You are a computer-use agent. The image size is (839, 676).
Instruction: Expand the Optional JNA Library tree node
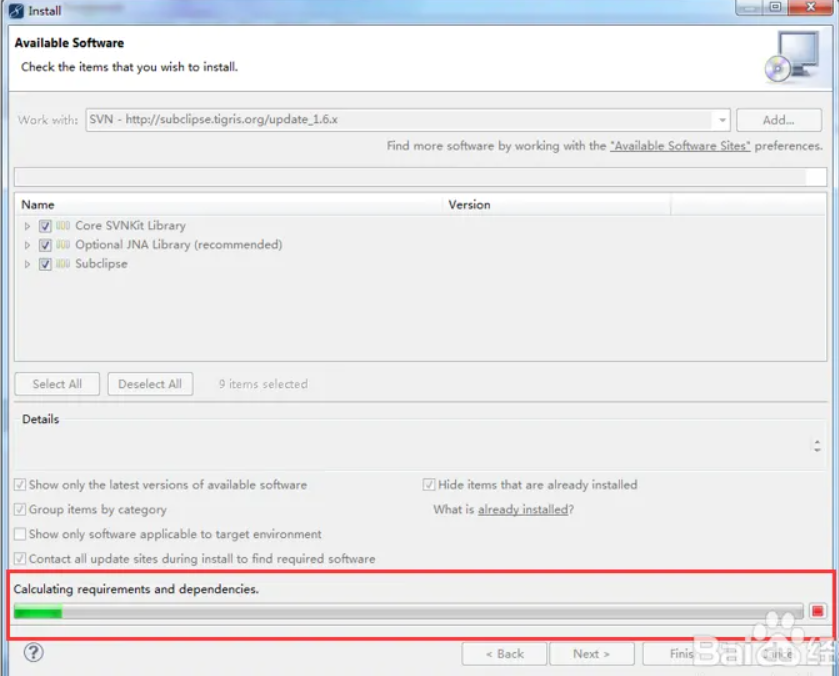(27, 245)
